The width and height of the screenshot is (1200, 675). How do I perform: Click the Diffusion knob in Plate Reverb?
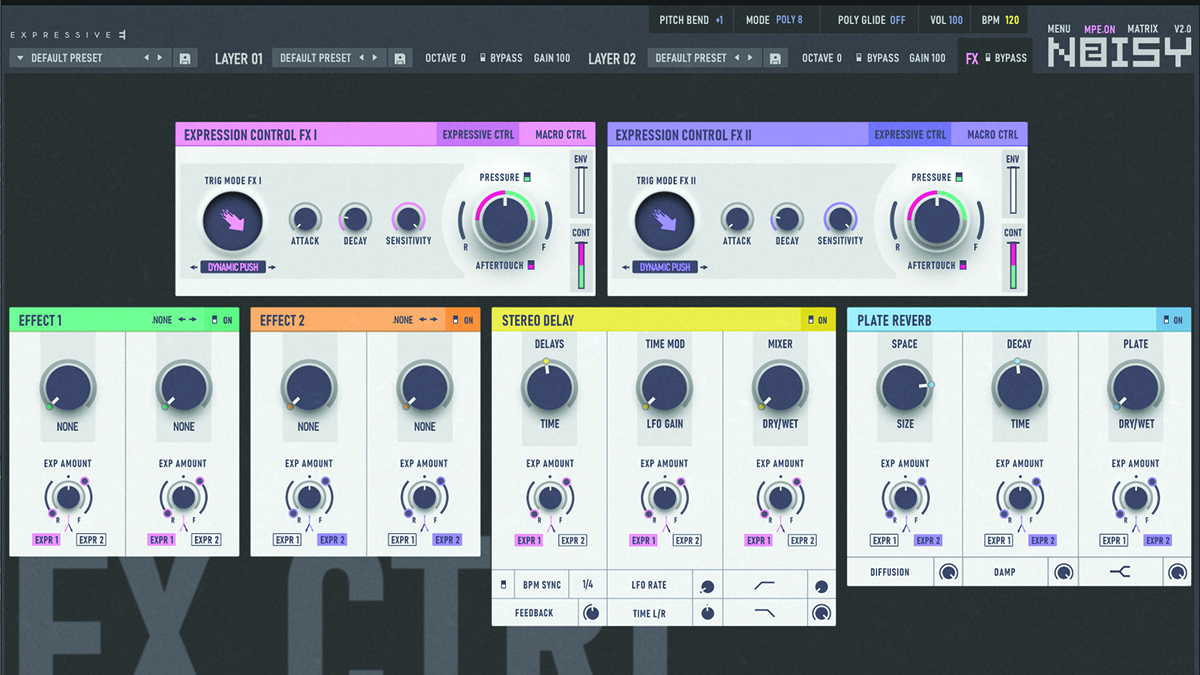(948, 572)
